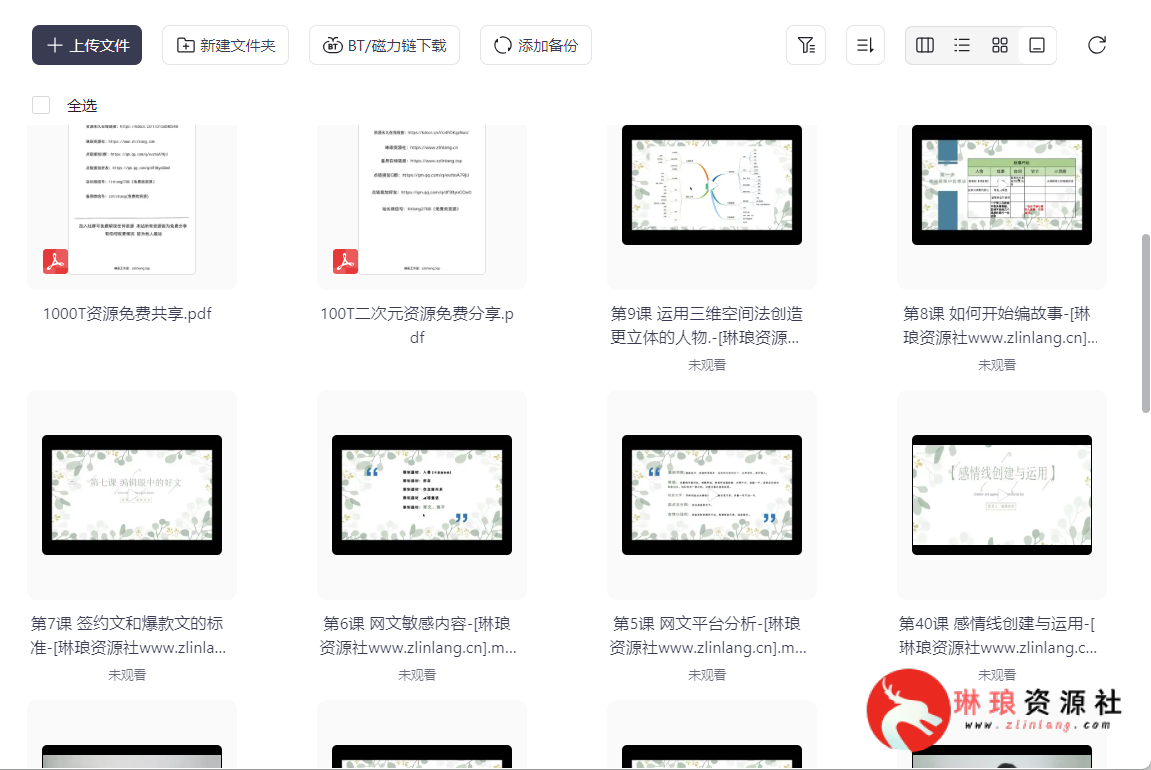Switch to list view icon

point(962,46)
